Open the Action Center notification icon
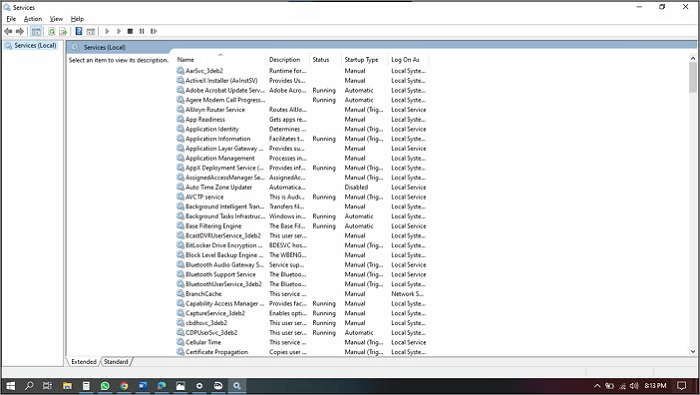 pyautogui.click(x=681, y=386)
